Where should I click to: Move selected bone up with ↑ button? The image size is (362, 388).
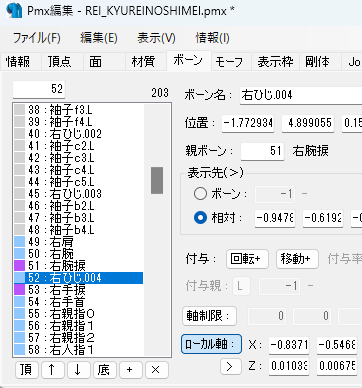[x=52, y=370]
